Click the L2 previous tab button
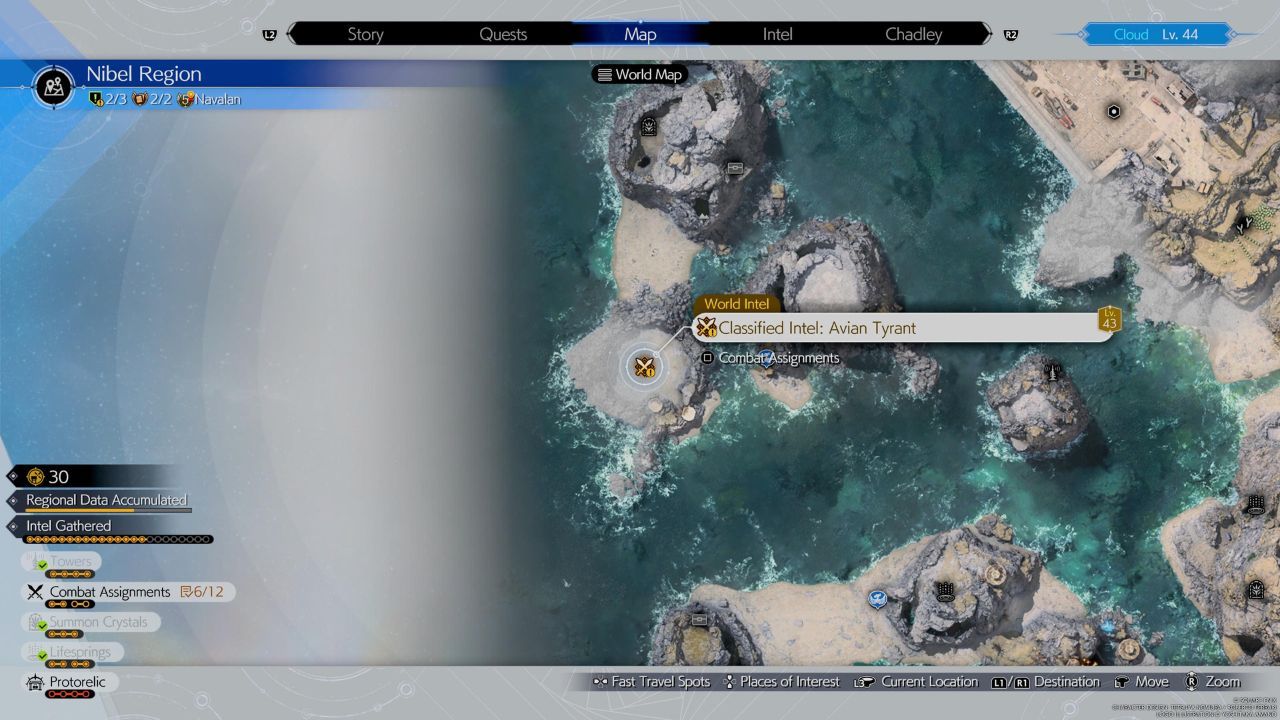The image size is (1280, 720). point(269,35)
